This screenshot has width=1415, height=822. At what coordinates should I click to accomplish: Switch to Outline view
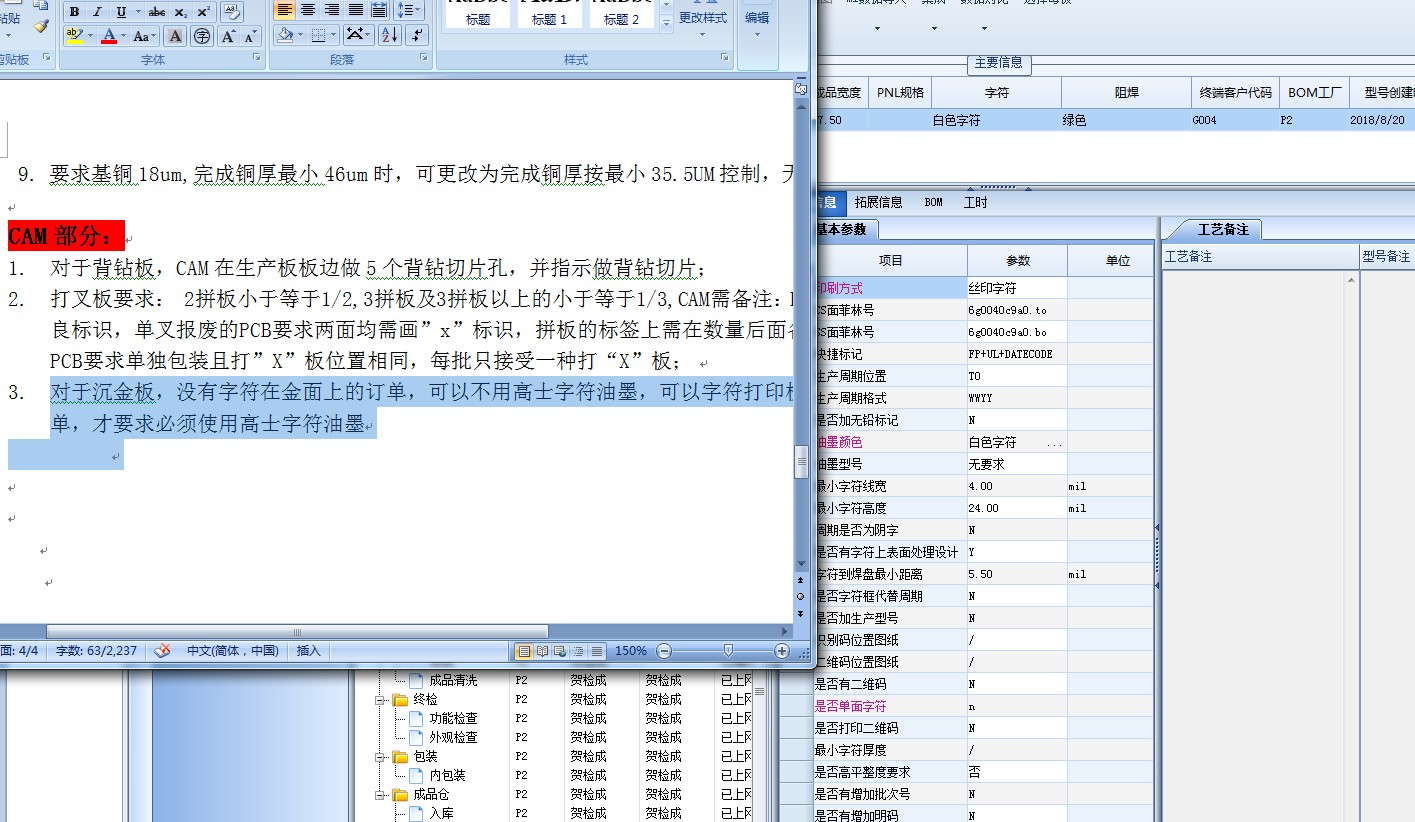point(579,651)
